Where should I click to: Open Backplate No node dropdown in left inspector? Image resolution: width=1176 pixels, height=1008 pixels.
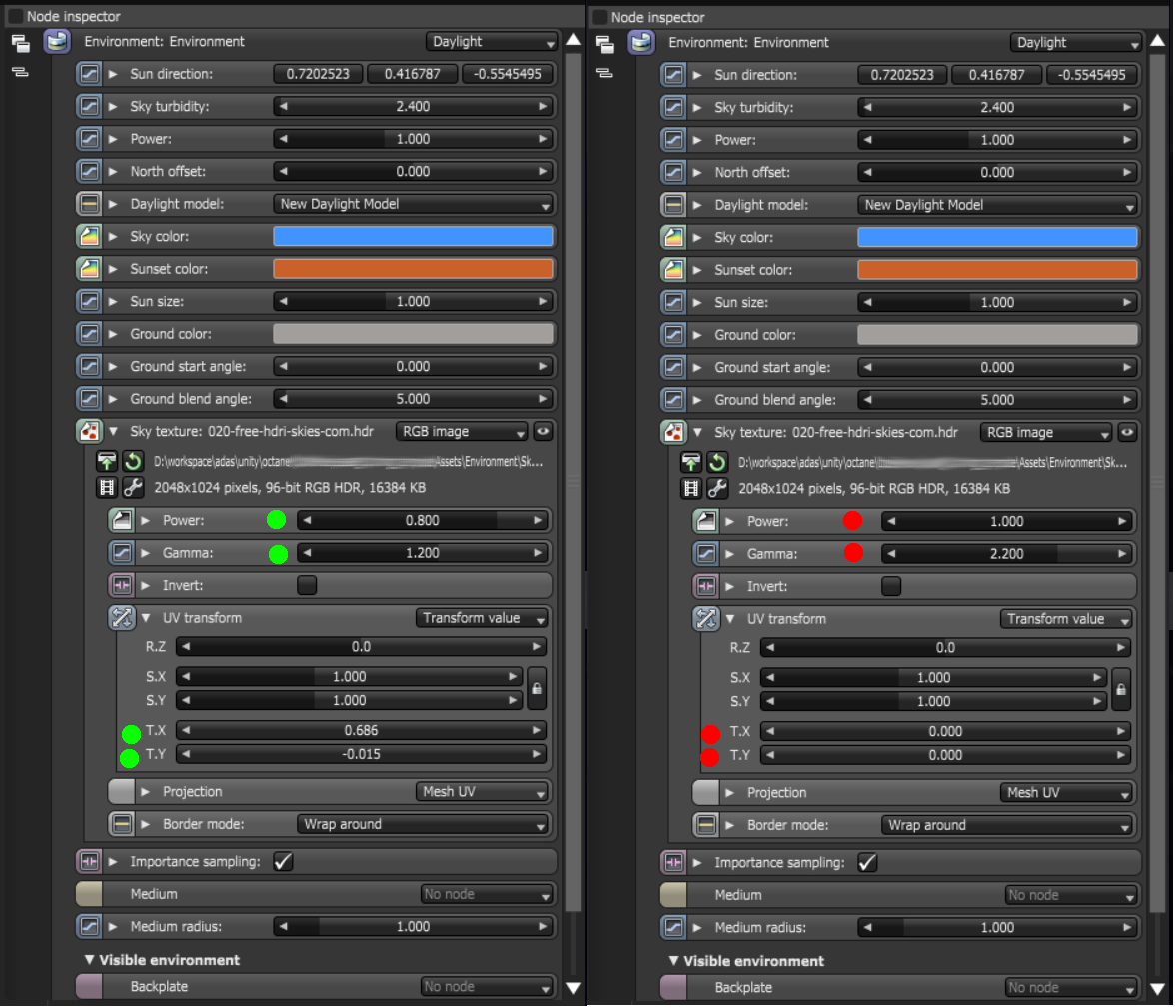tap(486, 986)
